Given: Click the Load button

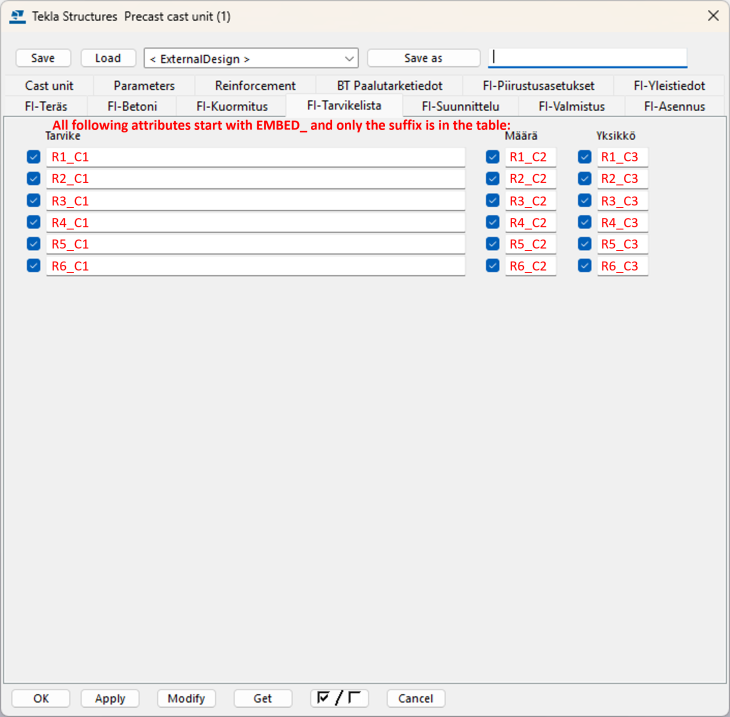Looking at the screenshot, I should [108, 58].
